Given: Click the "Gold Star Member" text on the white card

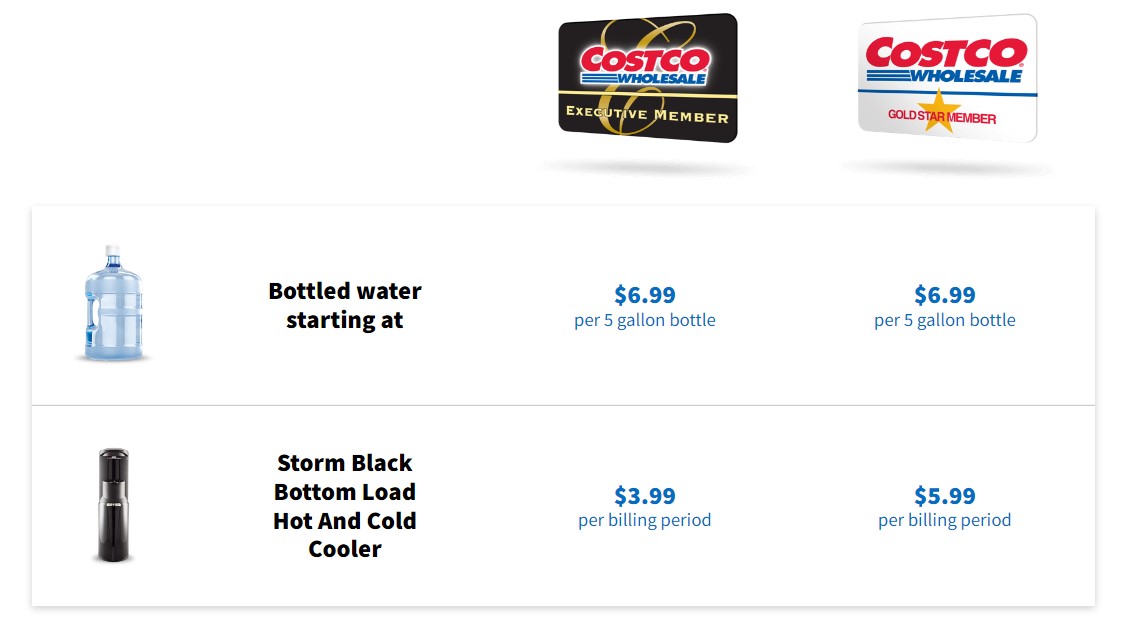Looking at the screenshot, I should coord(942,118).
